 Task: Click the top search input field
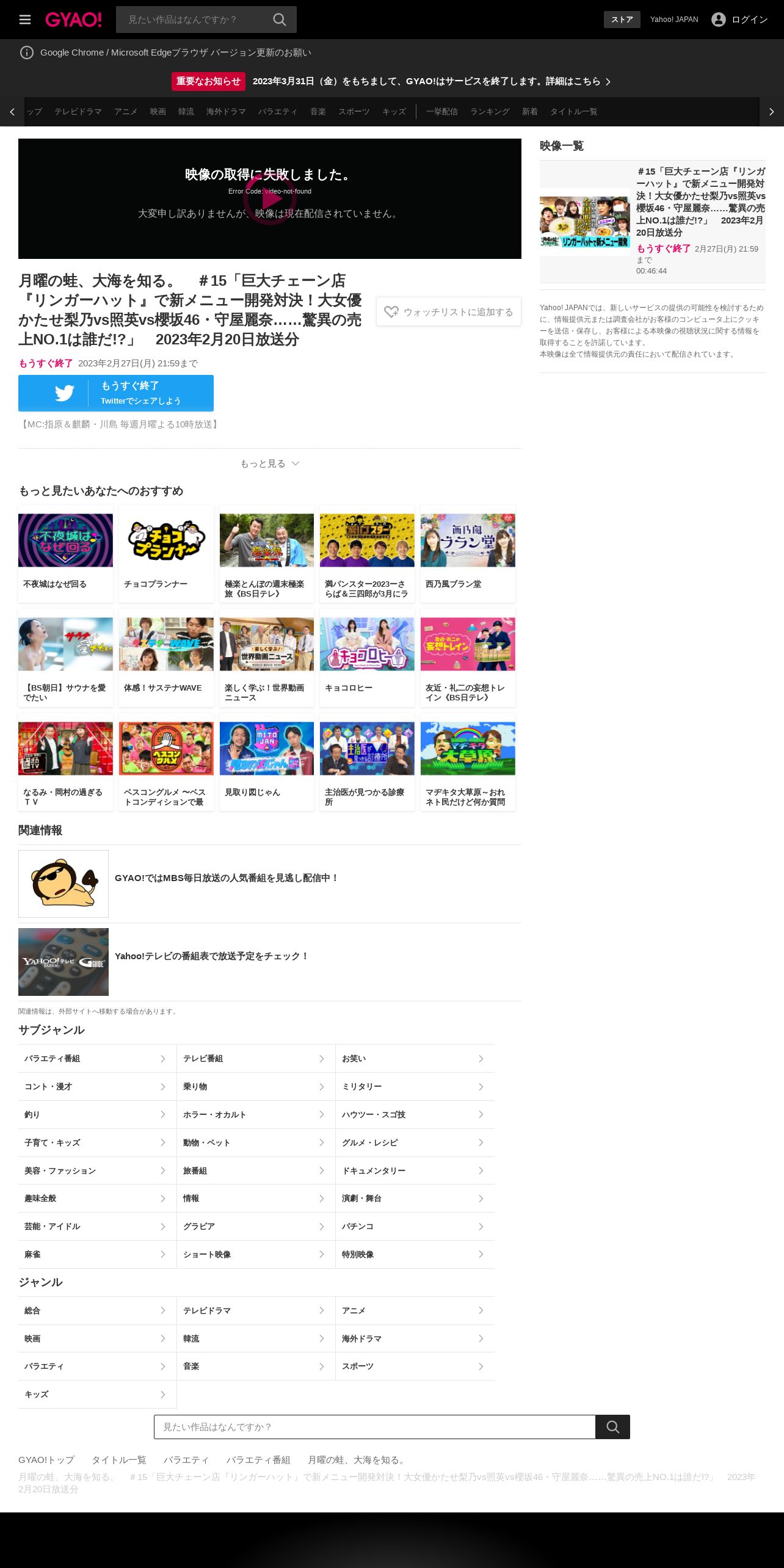194,20
